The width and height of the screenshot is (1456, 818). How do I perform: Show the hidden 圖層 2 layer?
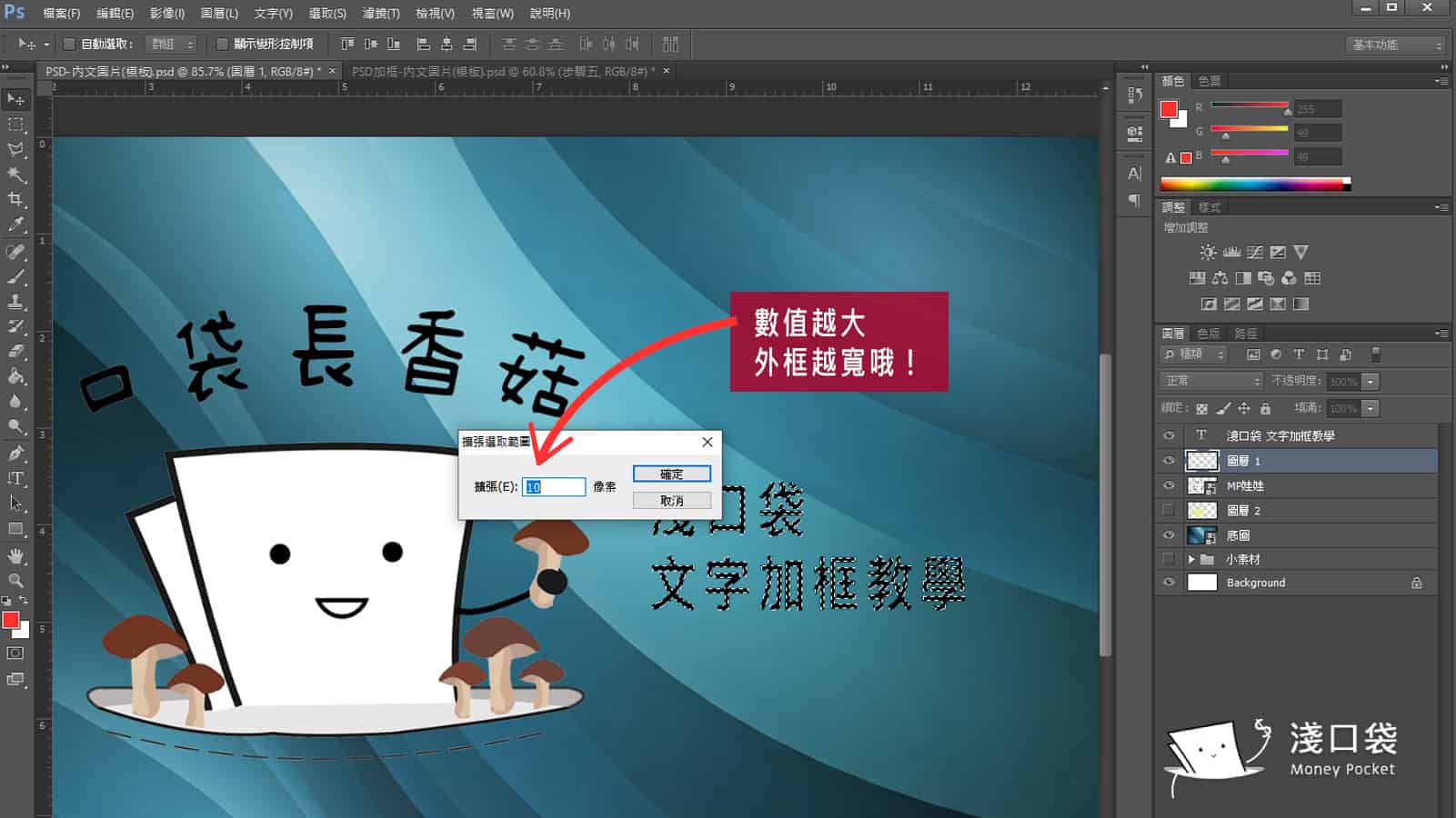click(1170, 510)
